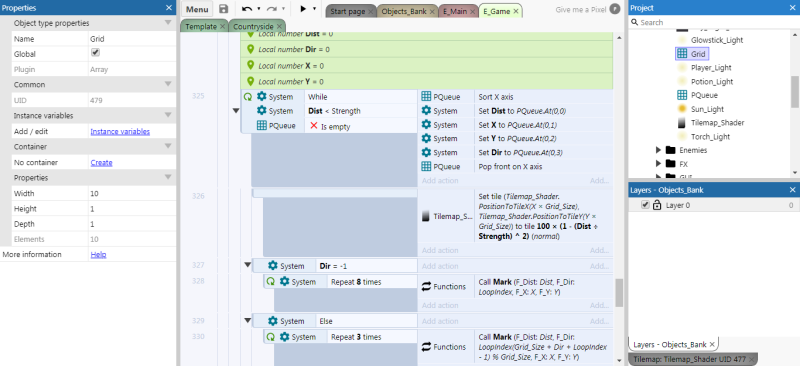This screenshot has height=366, width=800.
Task: Expand the Enemies folder
Action: point(659,150)
